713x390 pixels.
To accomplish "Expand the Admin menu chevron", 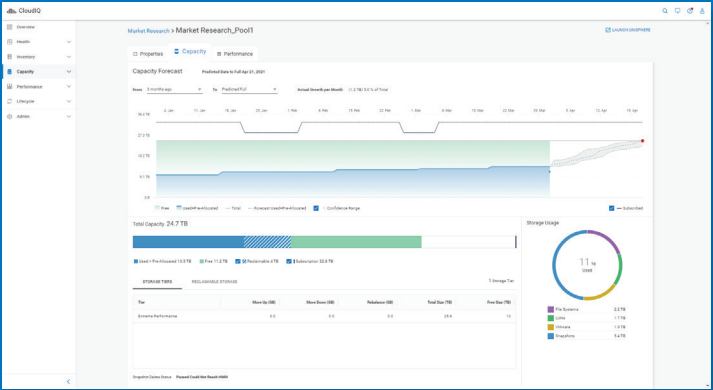I will pyautogui.click(x=69, y=117).
